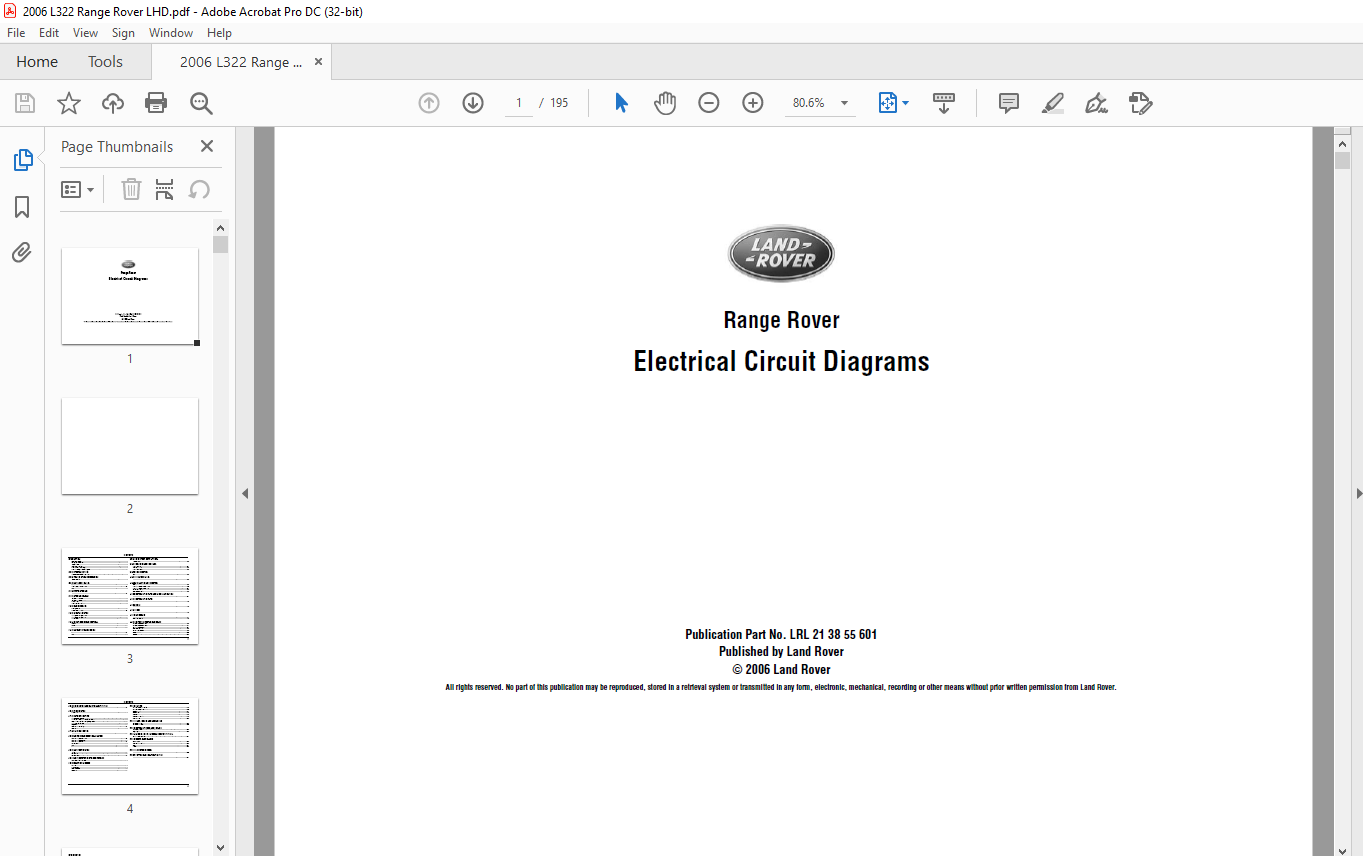Screen dimensions: 1363x856
Task: Print the document using printer icon
Action: coord(156,103)
